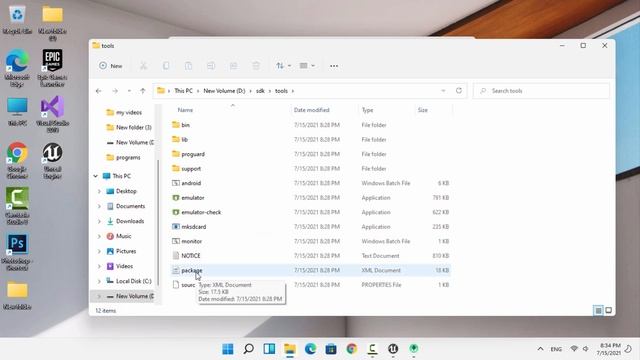640x360 pixels.
Task: Collapse the This PC tree node
Action: 96,176
